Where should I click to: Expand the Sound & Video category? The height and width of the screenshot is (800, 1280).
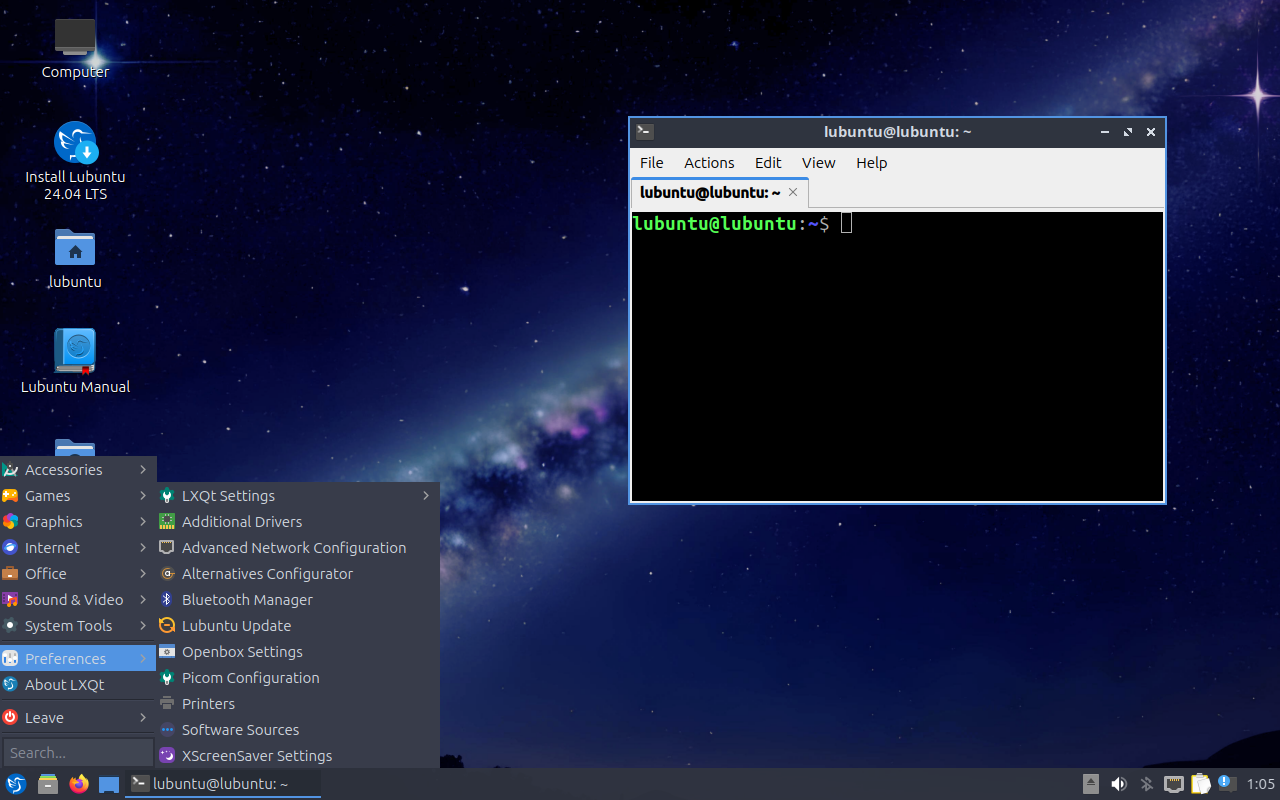coord(77,600)
